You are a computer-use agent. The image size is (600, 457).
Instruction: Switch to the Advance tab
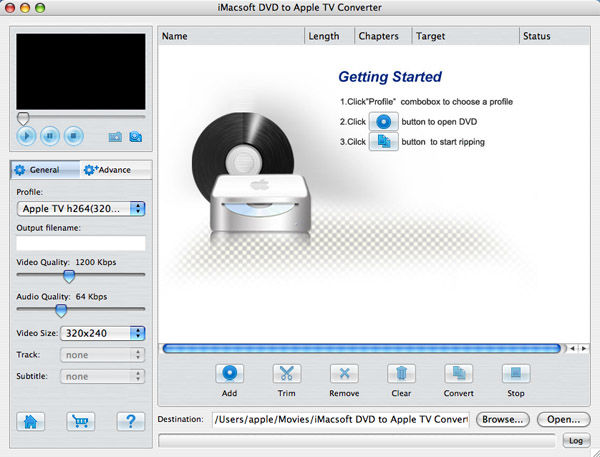116,170
